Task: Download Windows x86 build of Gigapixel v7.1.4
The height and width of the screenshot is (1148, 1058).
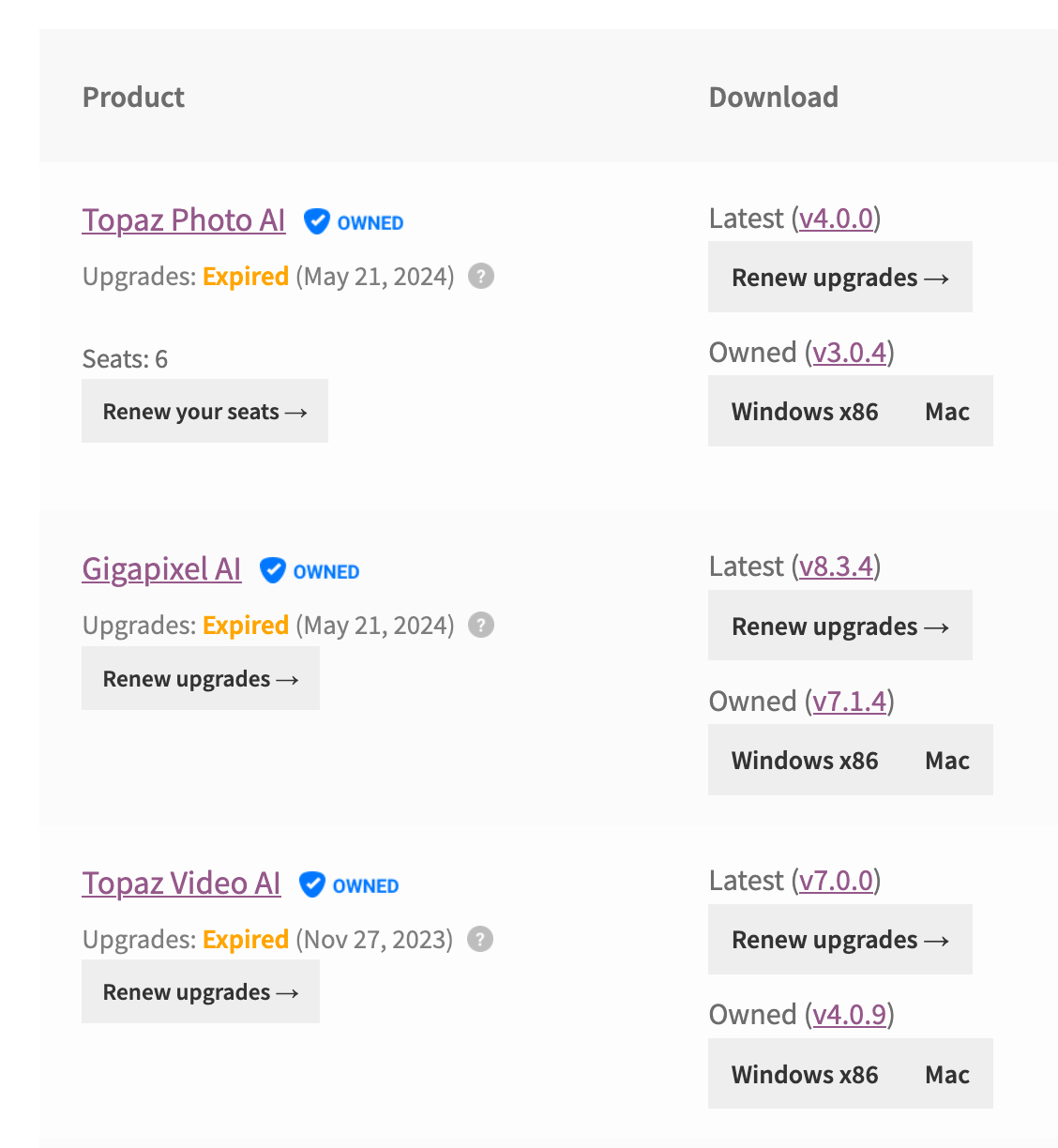Action: pos(805,761)
